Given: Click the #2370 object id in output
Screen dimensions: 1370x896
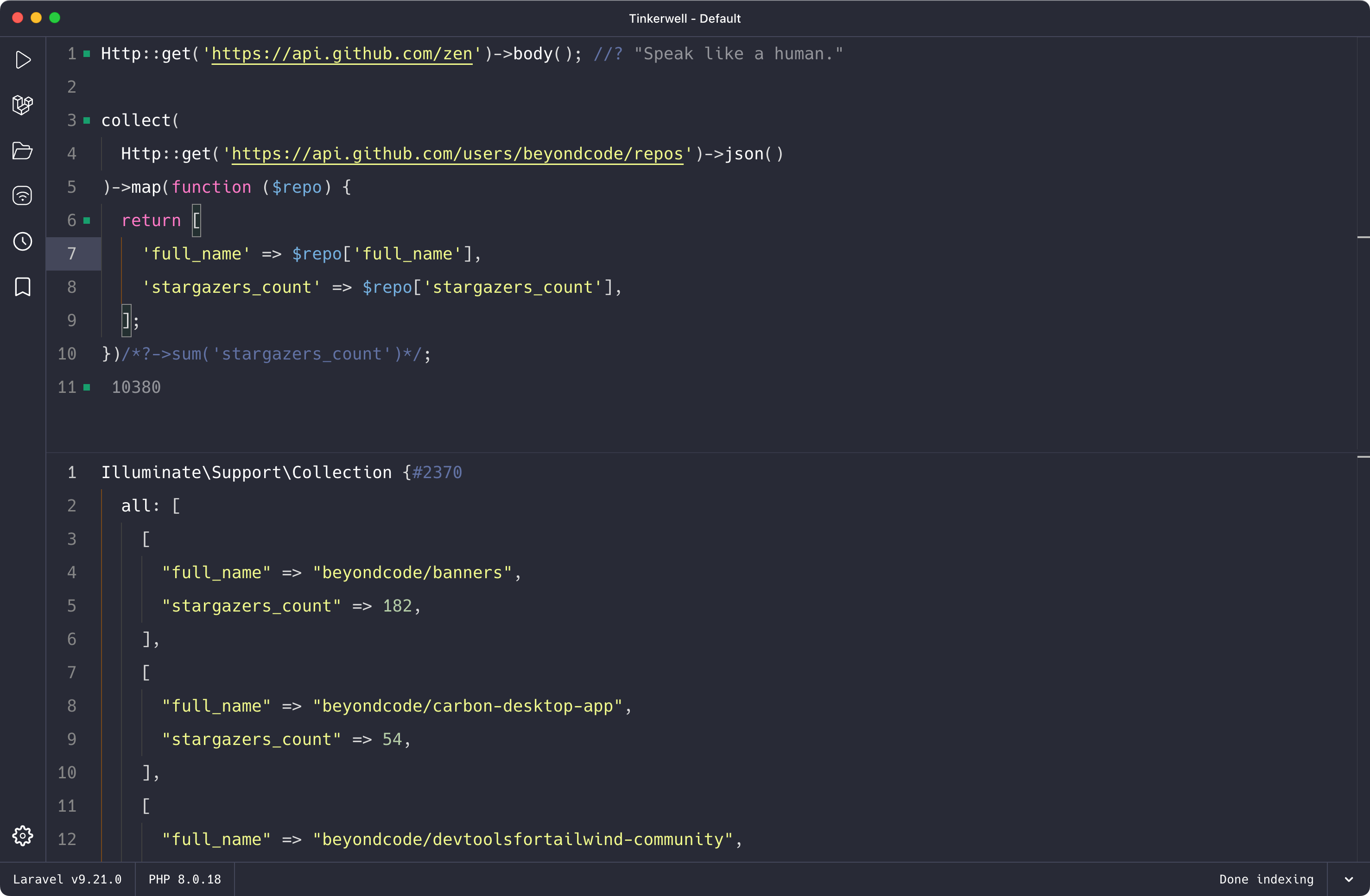Looking at the screenshot, I should [438, 473].
